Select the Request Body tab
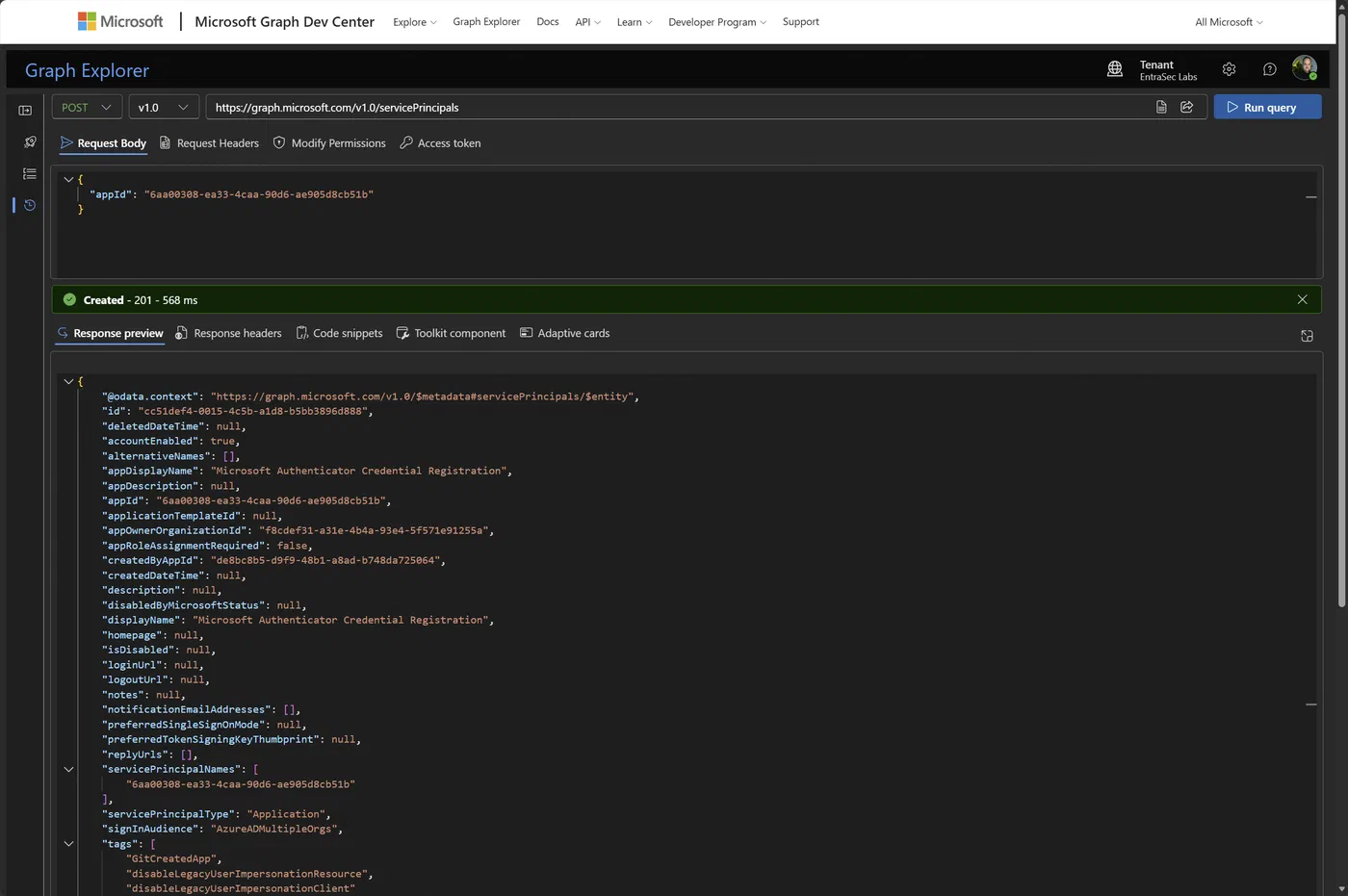The height and width of the screenshot is (896, 1348). pyautogui.click(x=103, y=143)
